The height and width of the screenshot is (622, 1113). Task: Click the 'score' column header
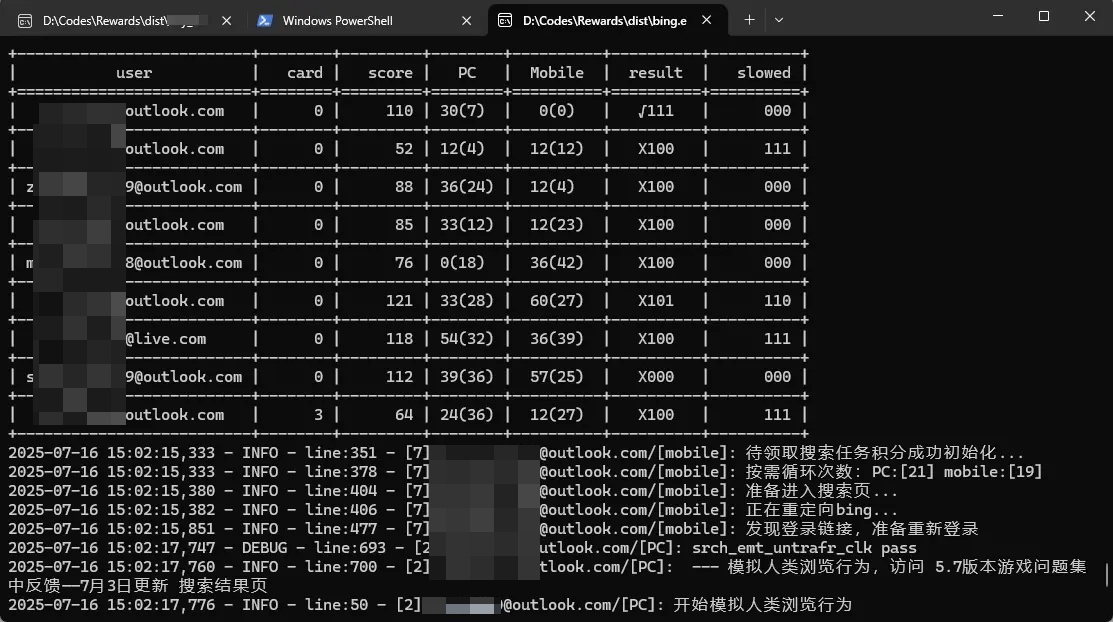[390, 72]
